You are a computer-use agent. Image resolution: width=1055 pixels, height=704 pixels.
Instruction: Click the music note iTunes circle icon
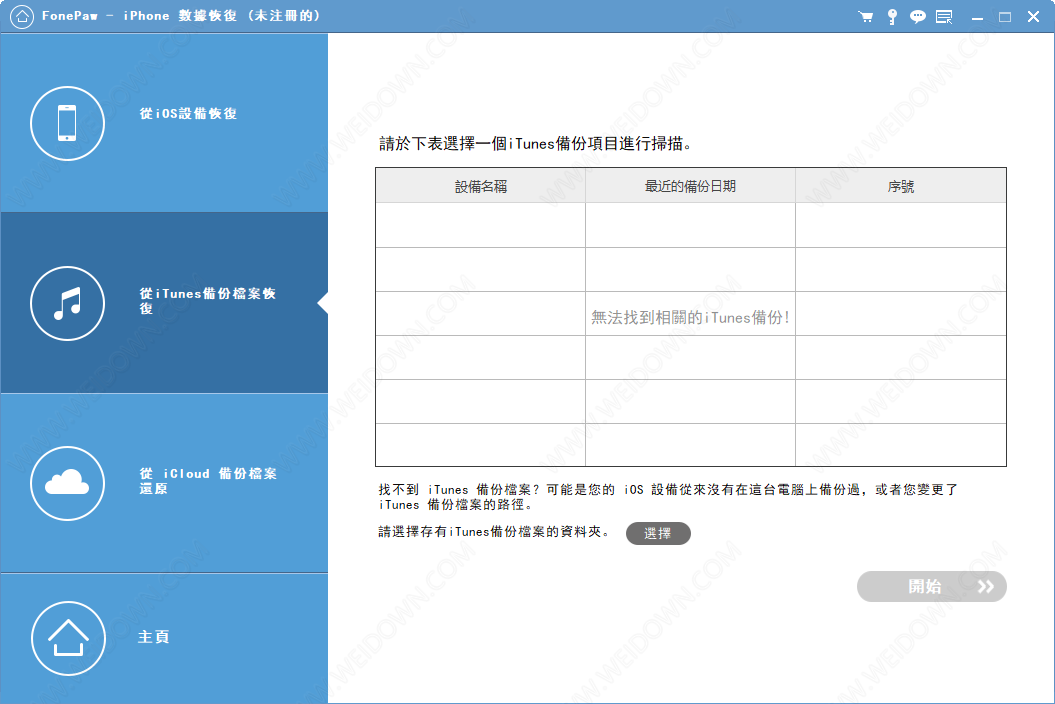[67, 303]
